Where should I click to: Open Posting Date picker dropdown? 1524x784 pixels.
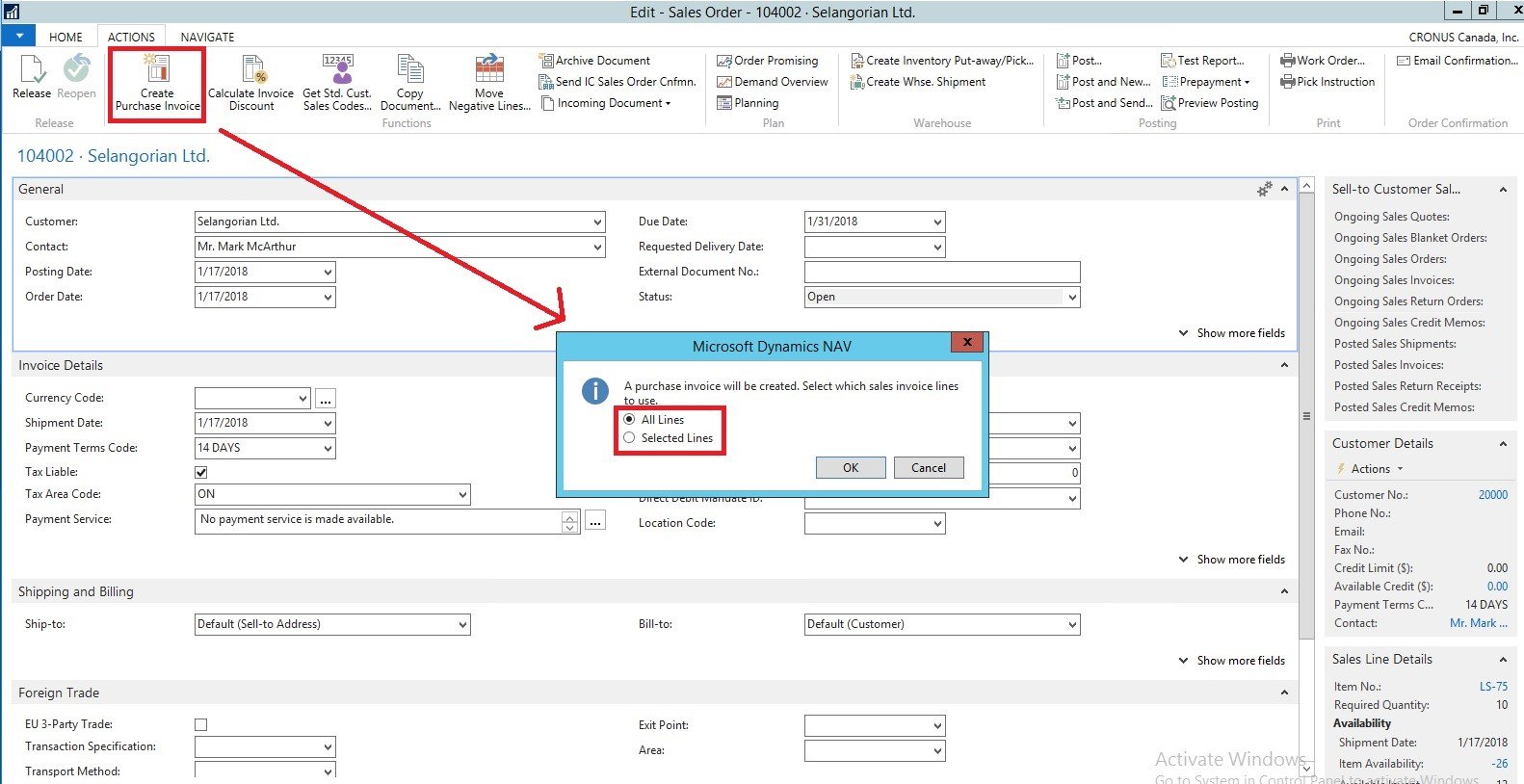click(328, 272)
